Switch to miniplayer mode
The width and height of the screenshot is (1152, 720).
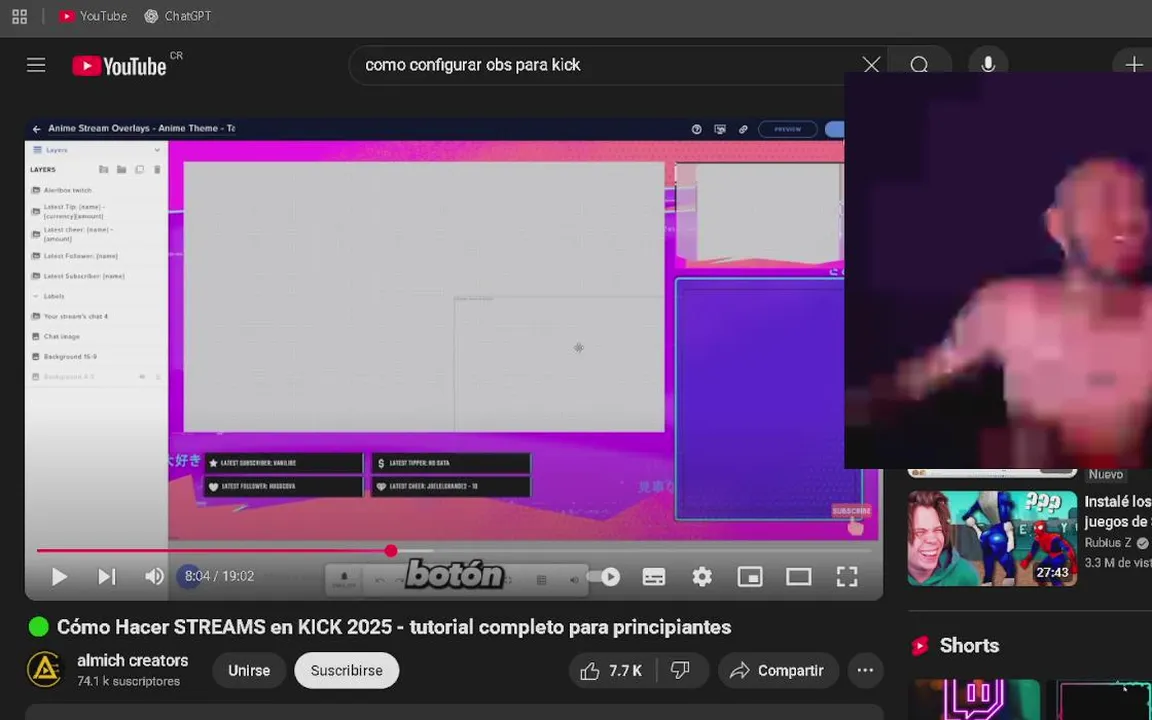point(750,577)
